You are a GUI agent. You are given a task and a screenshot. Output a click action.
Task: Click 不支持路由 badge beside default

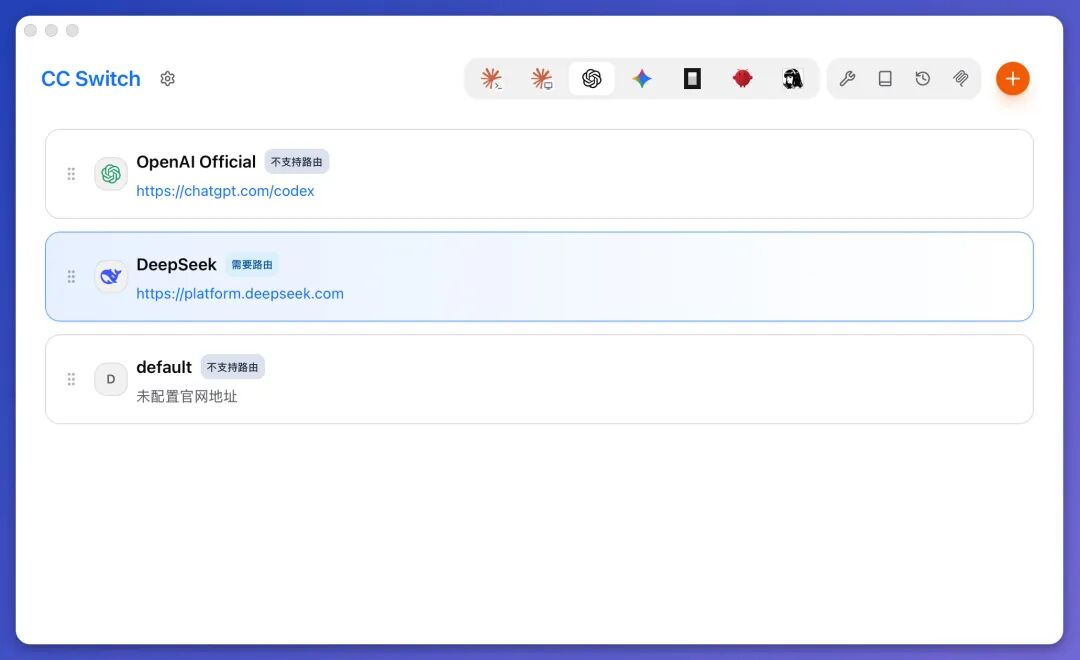(x=233, y=367)
